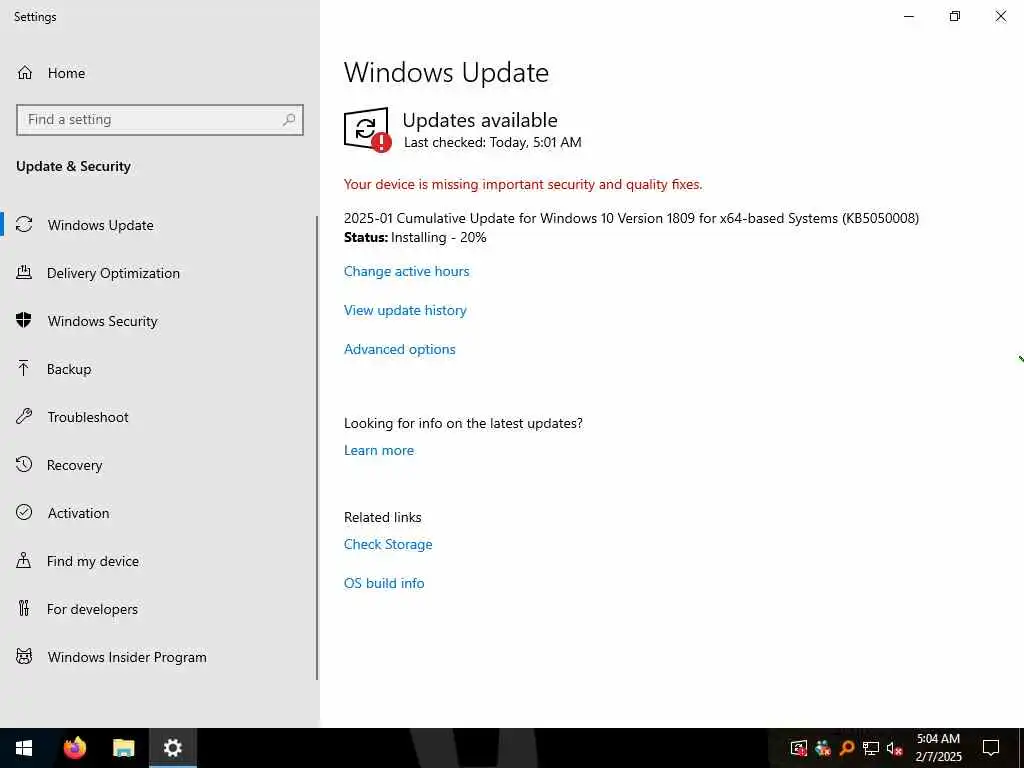Image resolution: width=1024 pixels, height=768 pixels.
Task: Click the sidebar vertical scrollbar
Action: tap(317, 447)
